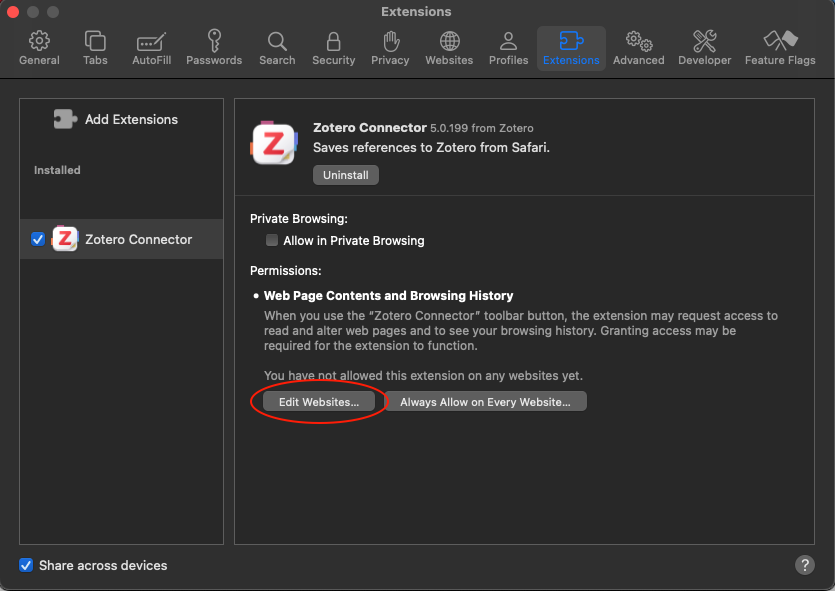Click the 'Permissions:' label
This screenshot has width=835, height=591.
[285, 270]
